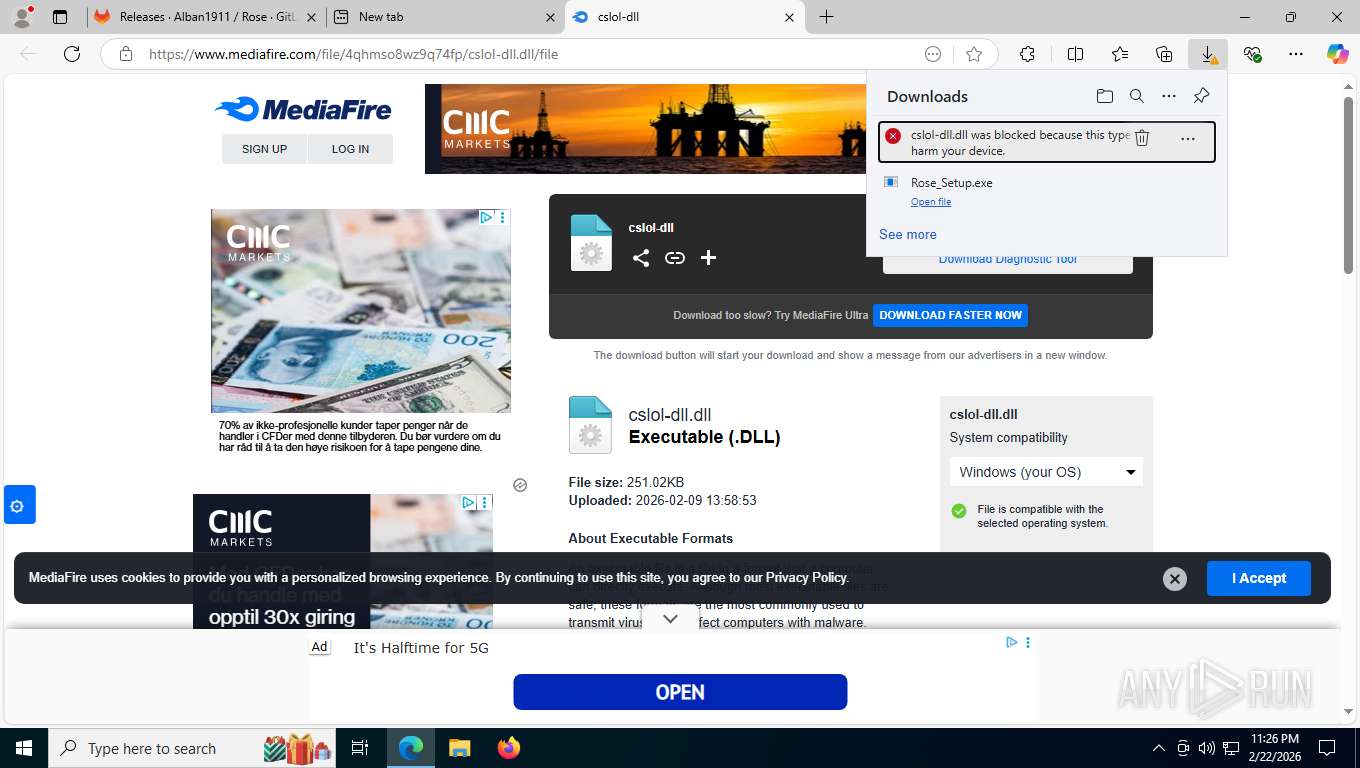Open notification center icon
Screen dimensions: 1360x768
click(1327, 748)
